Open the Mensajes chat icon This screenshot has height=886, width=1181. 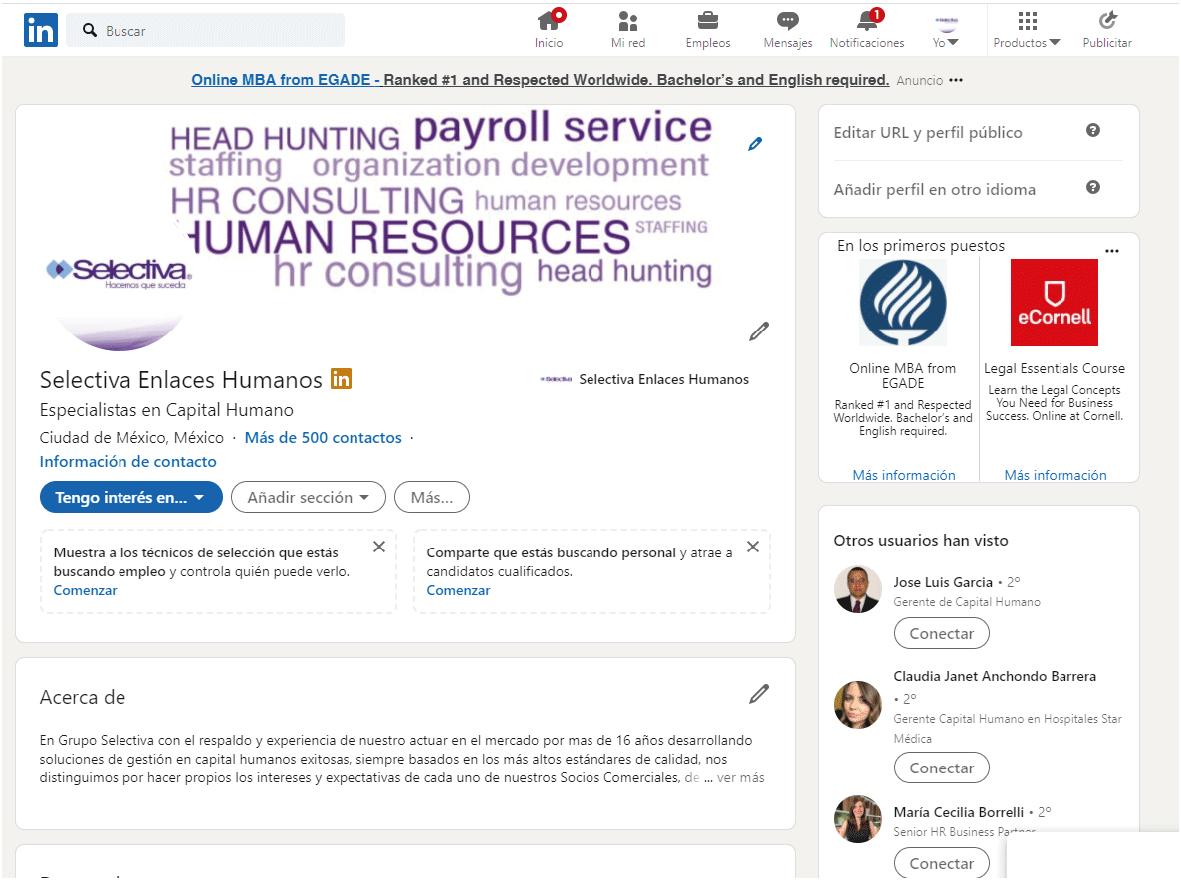coord(788,20)
